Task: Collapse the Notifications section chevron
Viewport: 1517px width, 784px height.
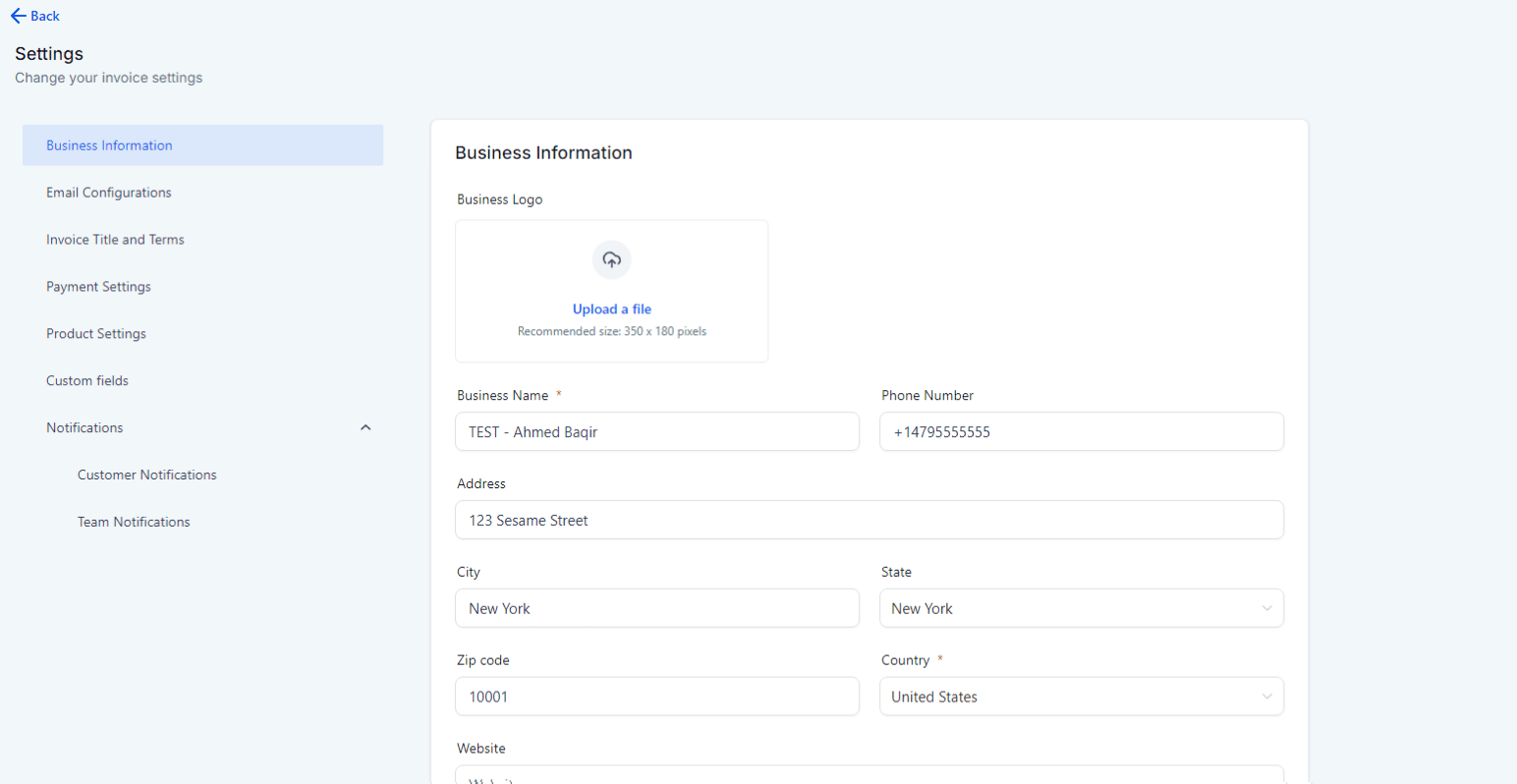Action: click(x=365, y=427)
